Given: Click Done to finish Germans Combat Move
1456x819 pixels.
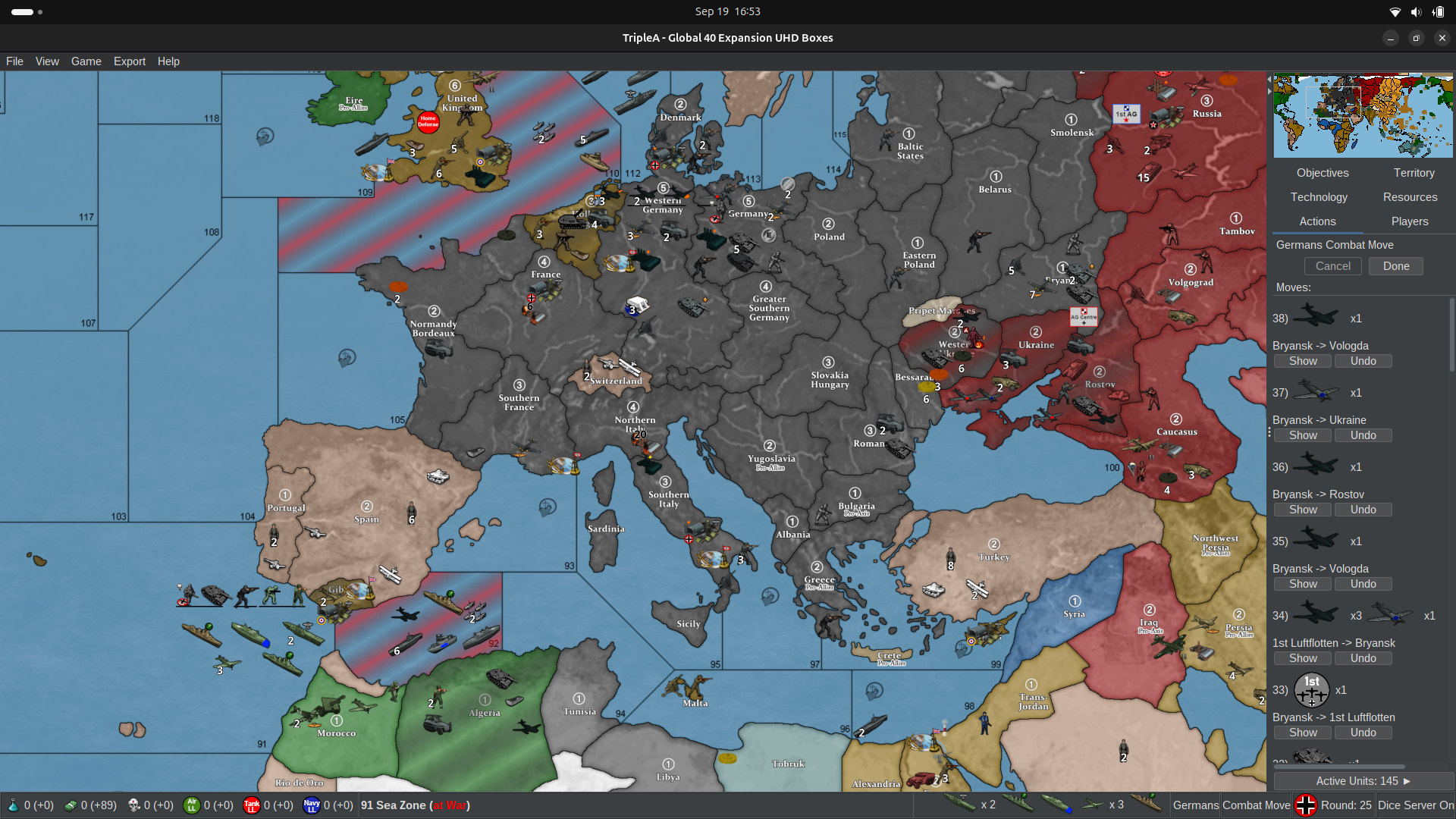Looking at the screenshot, I should click(1395, 266).
